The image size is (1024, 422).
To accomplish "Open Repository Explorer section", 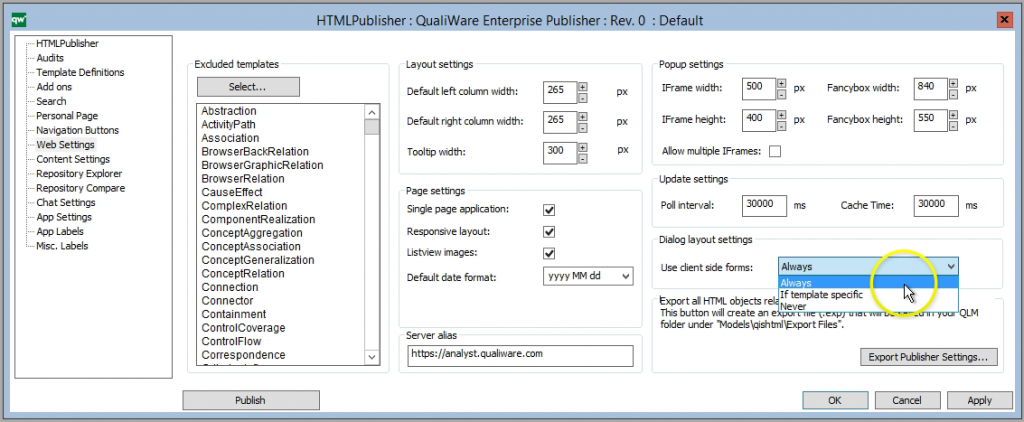I will (x=79, y=174).
